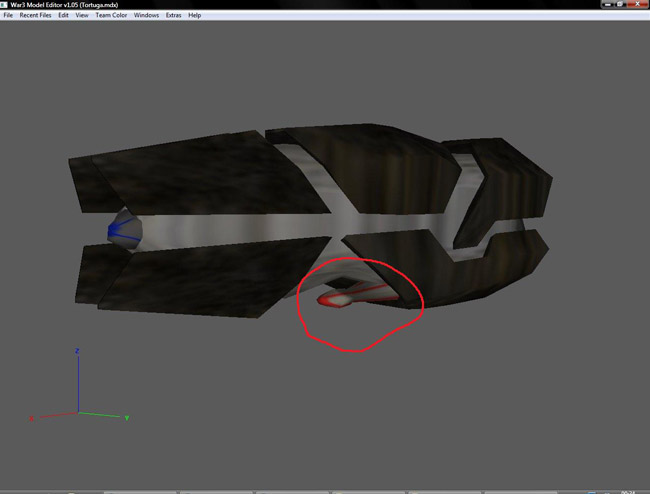Screen dimensions: 650x494
Task: Click the War3 Model Editor title bar icon
Action: (4, 5)
